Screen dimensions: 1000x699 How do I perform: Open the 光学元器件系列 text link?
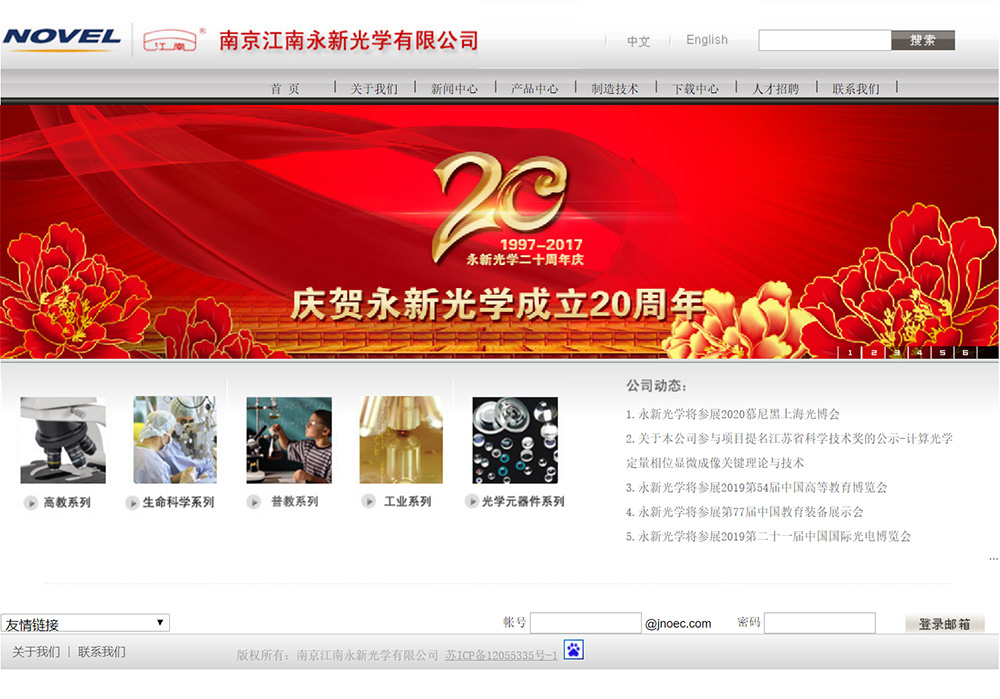(523, 501)
